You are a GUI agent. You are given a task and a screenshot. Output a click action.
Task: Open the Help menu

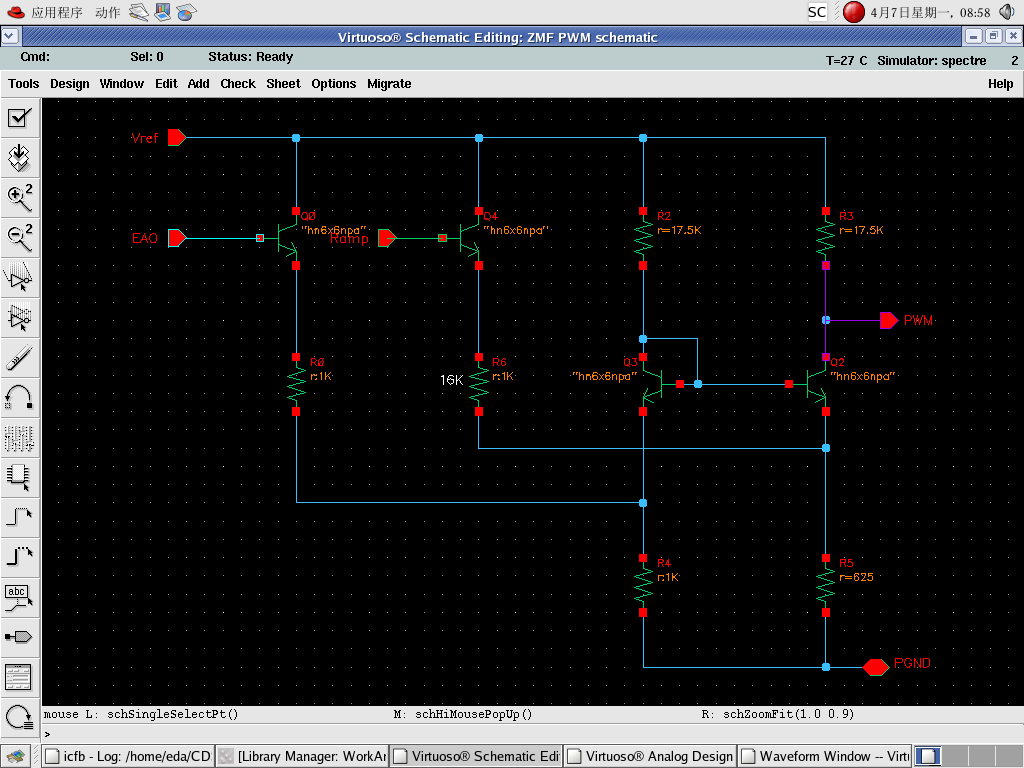tap(1000, 84)
